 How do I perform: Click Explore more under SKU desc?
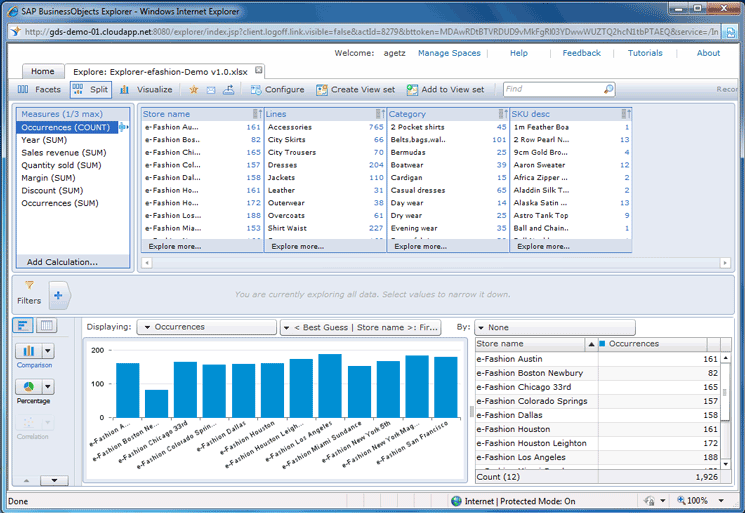point(543,247)
